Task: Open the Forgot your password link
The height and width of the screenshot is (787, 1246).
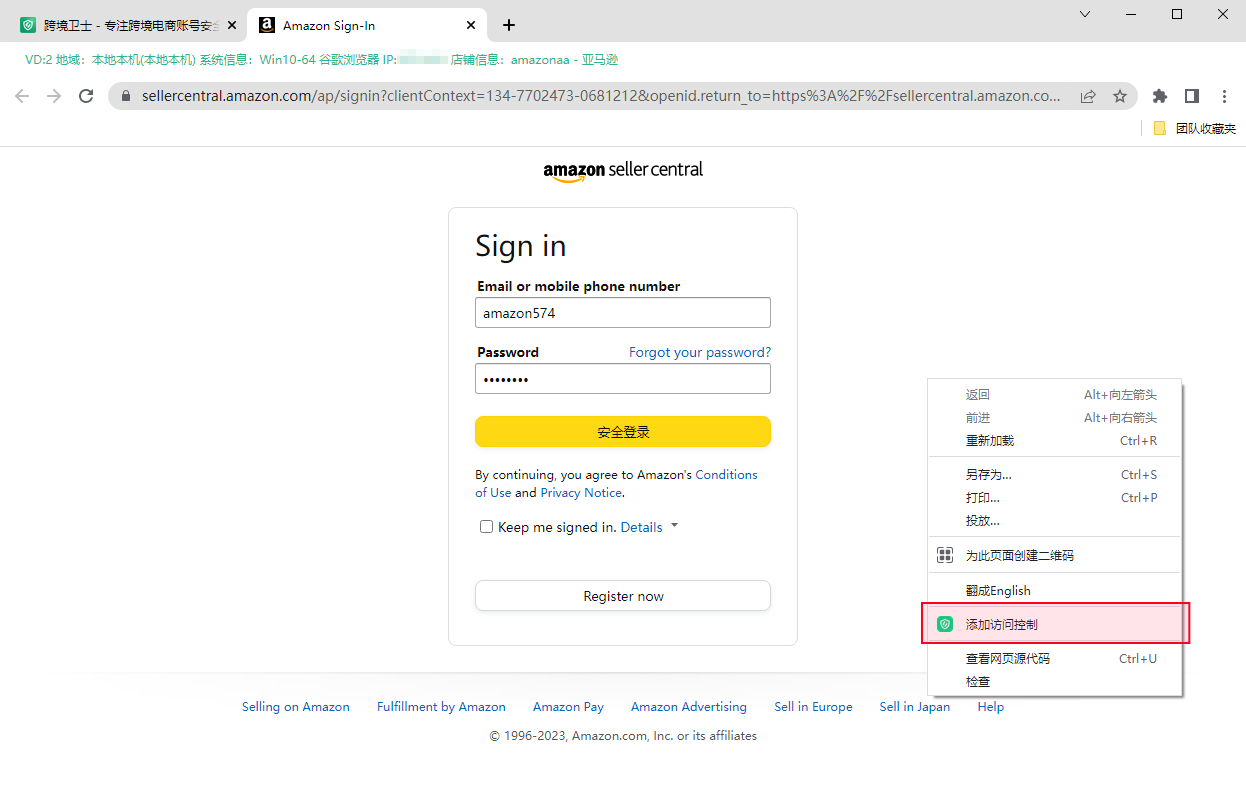Action: click(x=700, y=352)
